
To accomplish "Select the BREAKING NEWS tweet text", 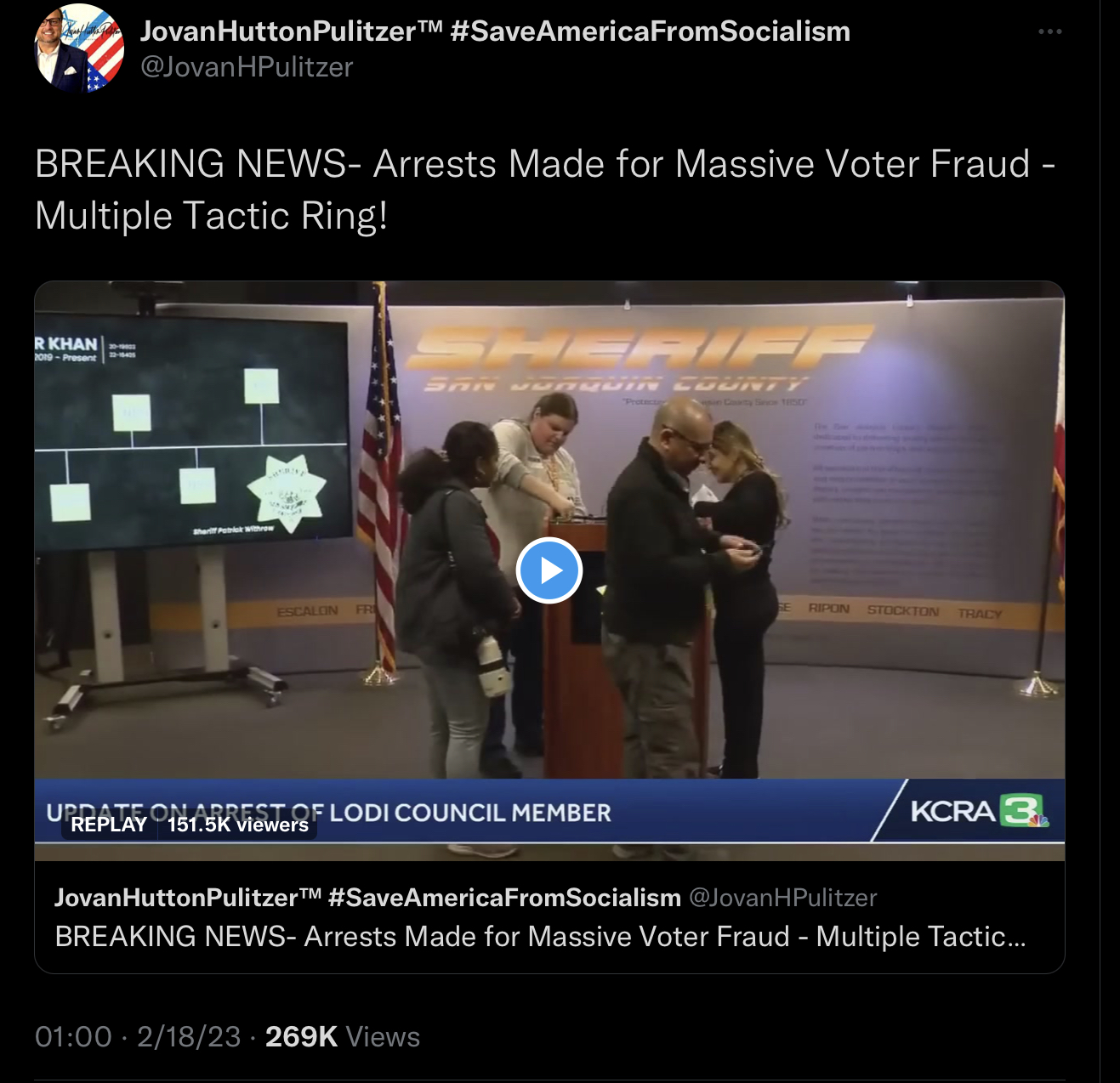I will tap(545, 190).
